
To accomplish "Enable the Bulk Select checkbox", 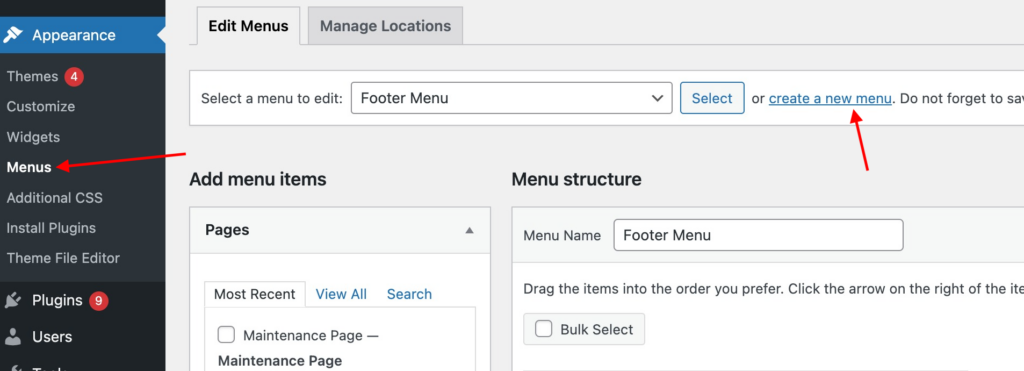I will click(x=543, y=329).
